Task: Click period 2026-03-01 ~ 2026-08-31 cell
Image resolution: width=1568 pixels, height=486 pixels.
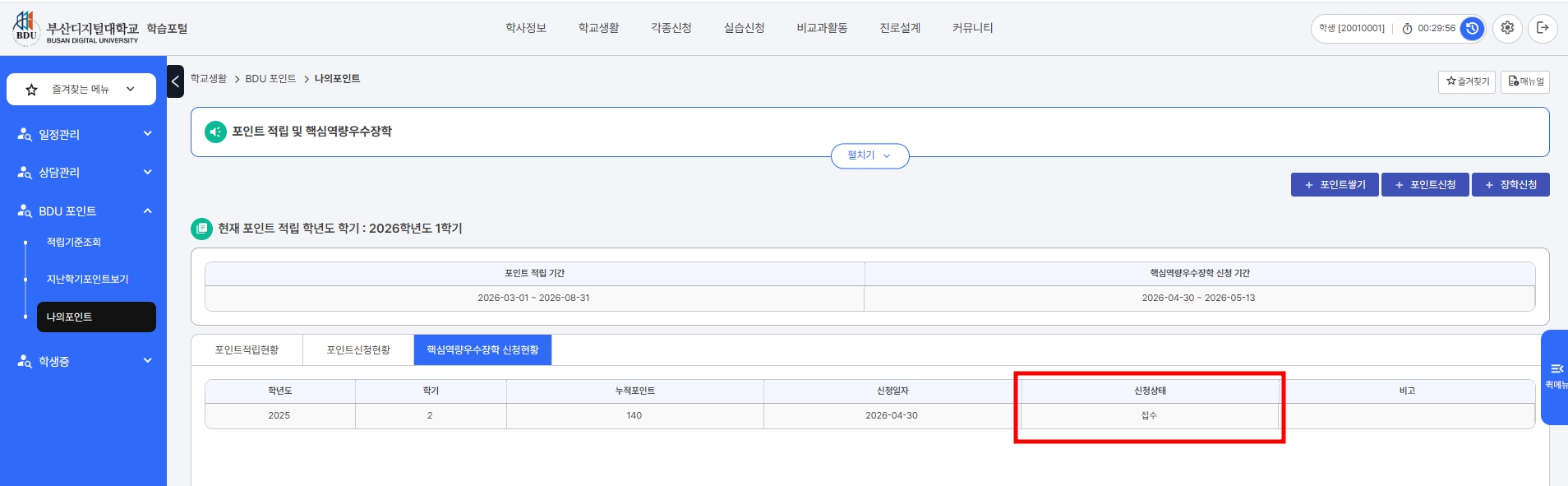Action: click(x=534, y=299)
